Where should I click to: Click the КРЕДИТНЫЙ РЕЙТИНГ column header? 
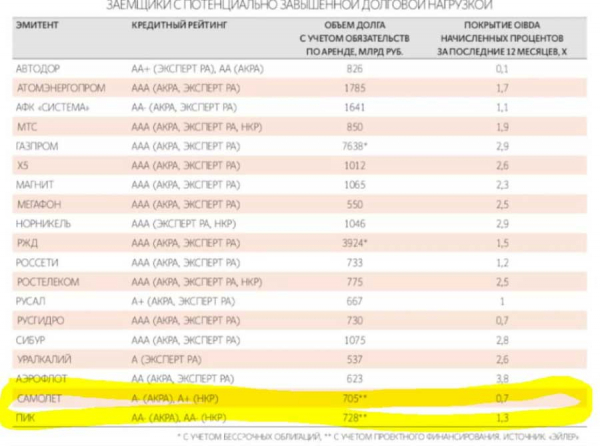pos(173,22)
